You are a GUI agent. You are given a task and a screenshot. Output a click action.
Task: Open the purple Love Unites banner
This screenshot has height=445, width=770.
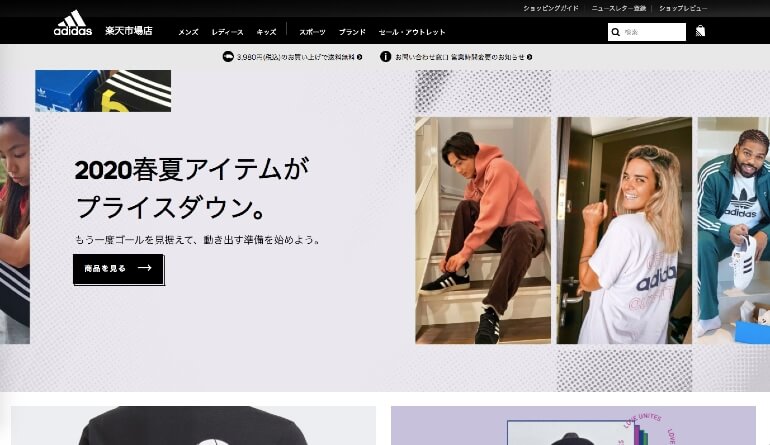pos(573,425)
